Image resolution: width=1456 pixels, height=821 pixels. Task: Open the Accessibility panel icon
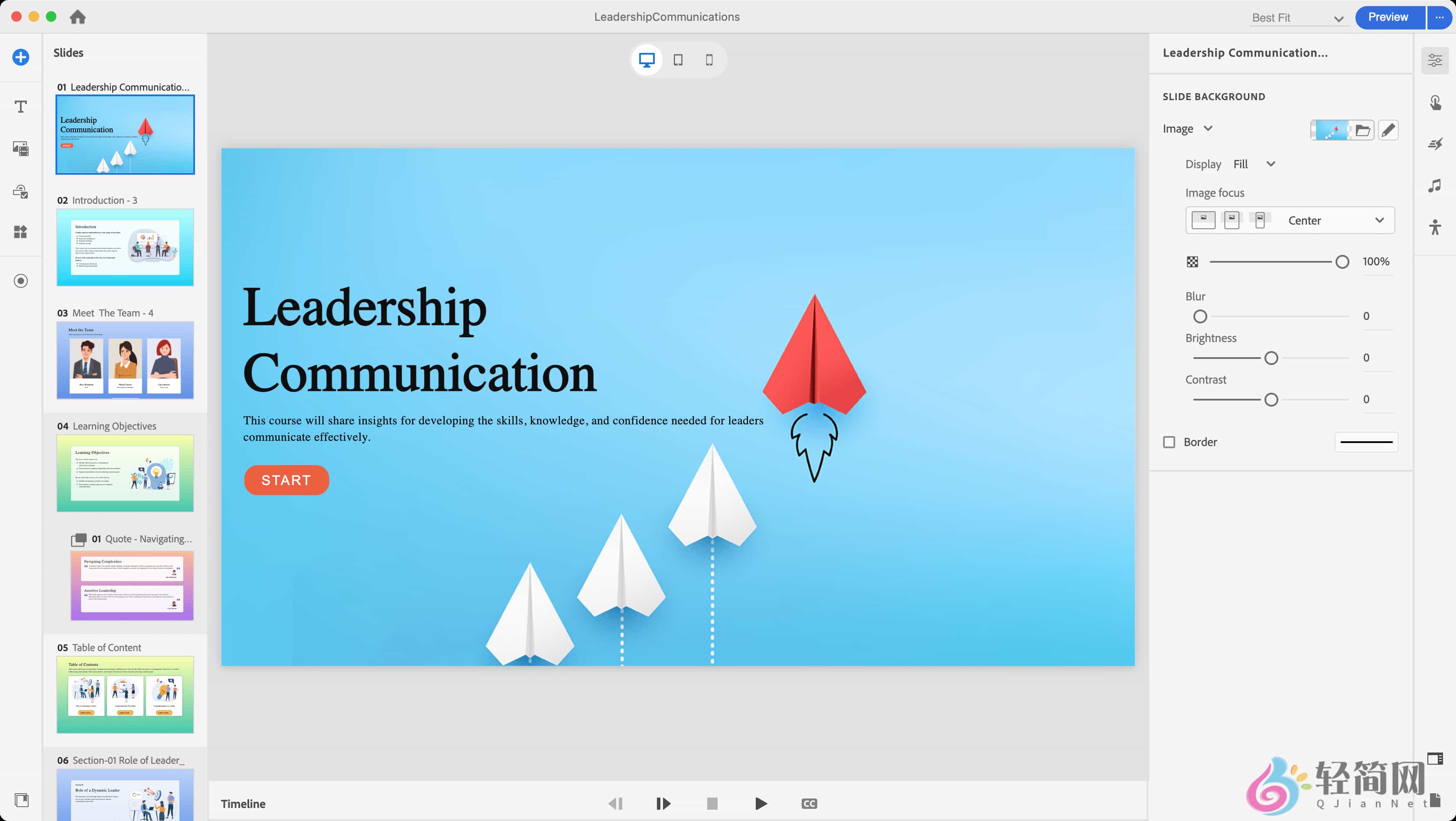[1435, 227]
